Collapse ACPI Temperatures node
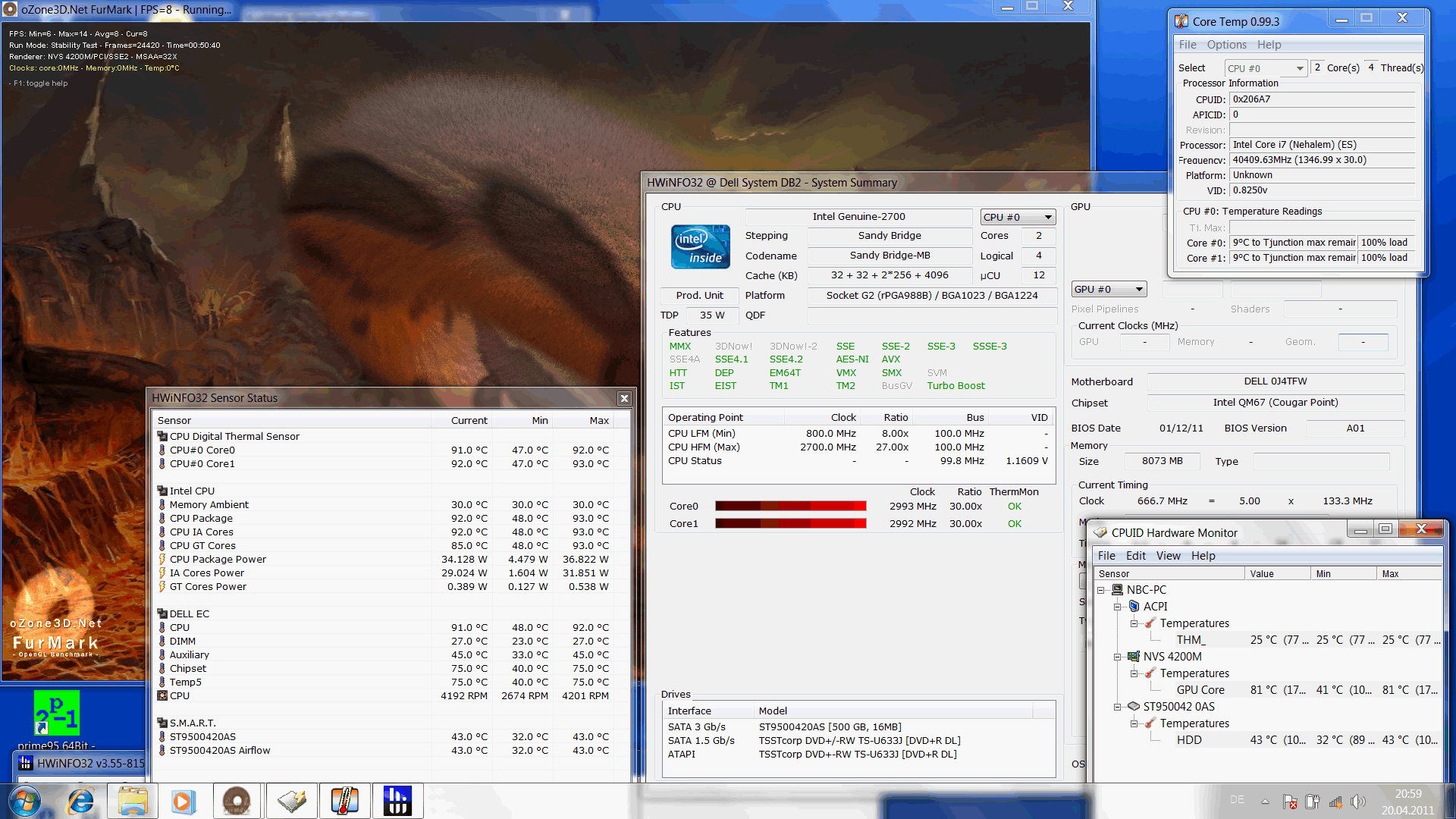The width and height of the screenshot is (1456, 819). click(x=1134, y=623)
